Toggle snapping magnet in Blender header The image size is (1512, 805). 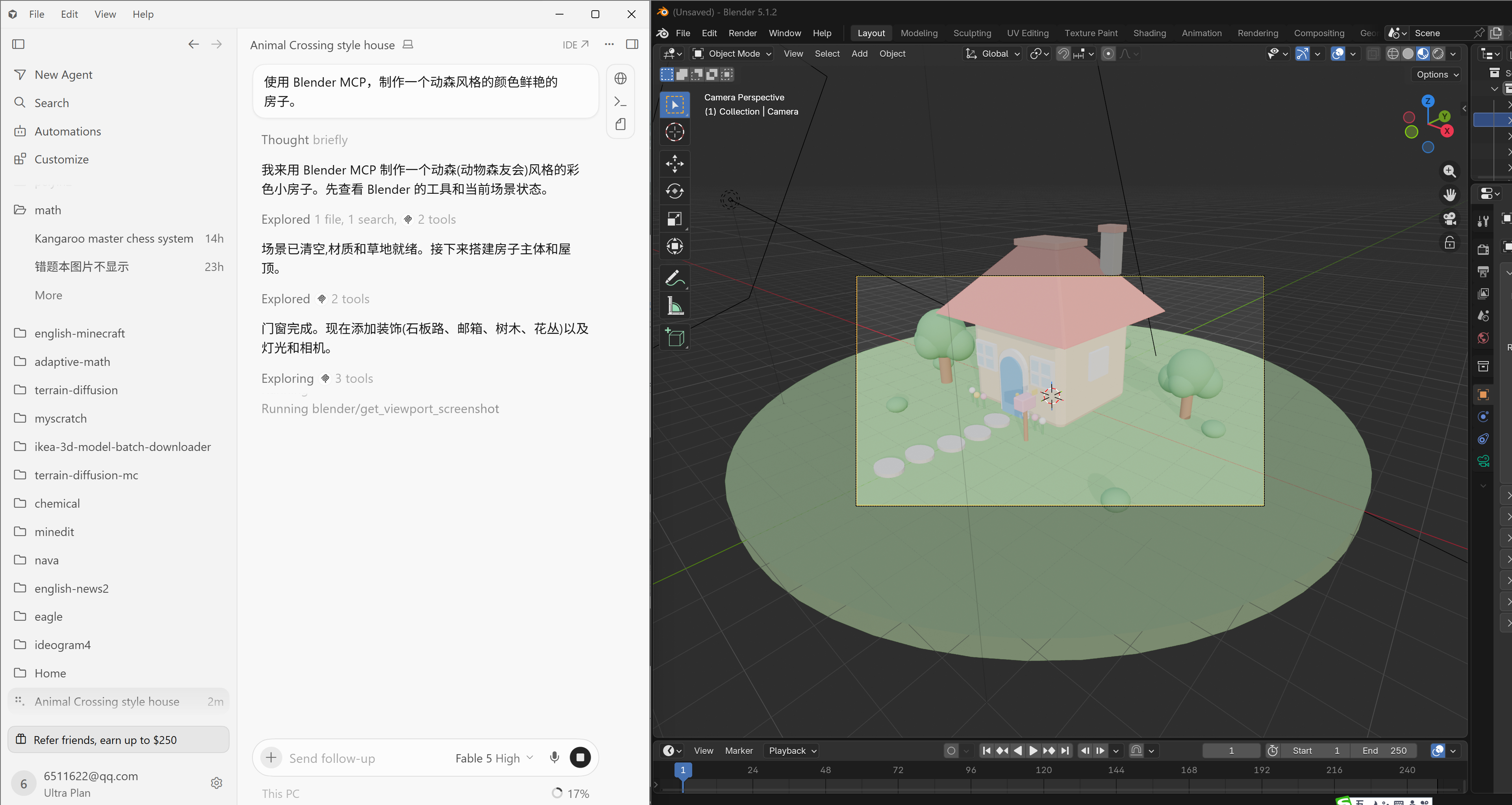click(1063, 54)
